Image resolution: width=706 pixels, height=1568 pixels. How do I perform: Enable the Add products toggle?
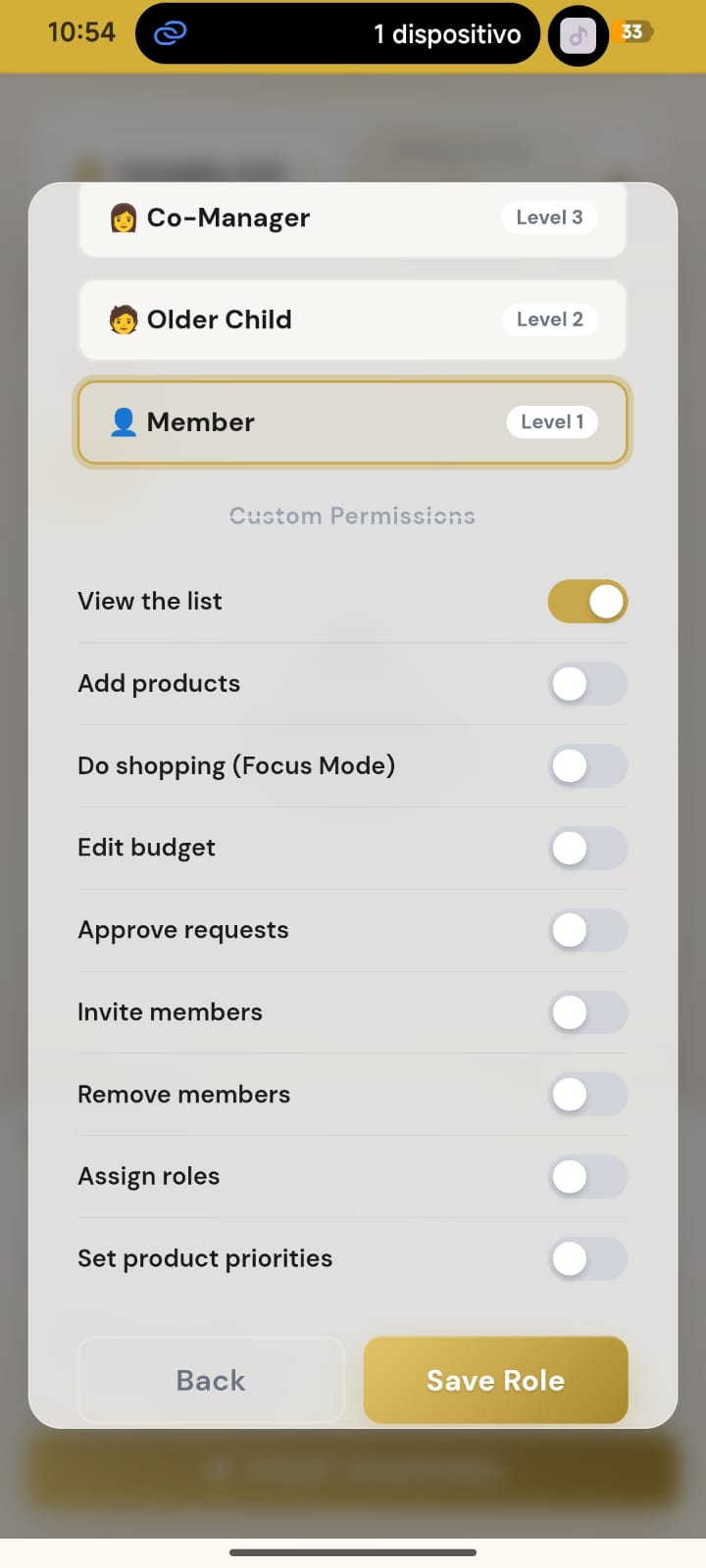pyautogui.click(x=587, y=684)
